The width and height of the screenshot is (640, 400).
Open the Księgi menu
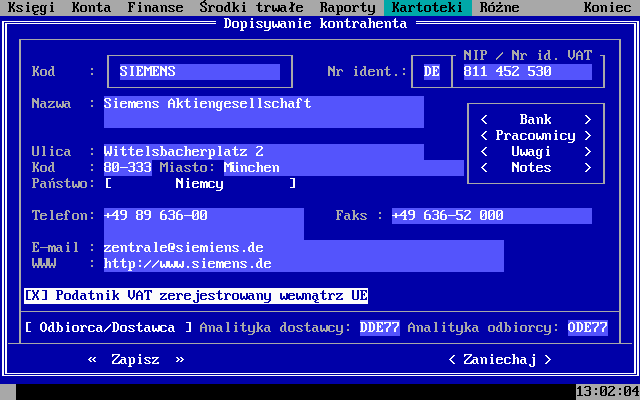point(31,8)
